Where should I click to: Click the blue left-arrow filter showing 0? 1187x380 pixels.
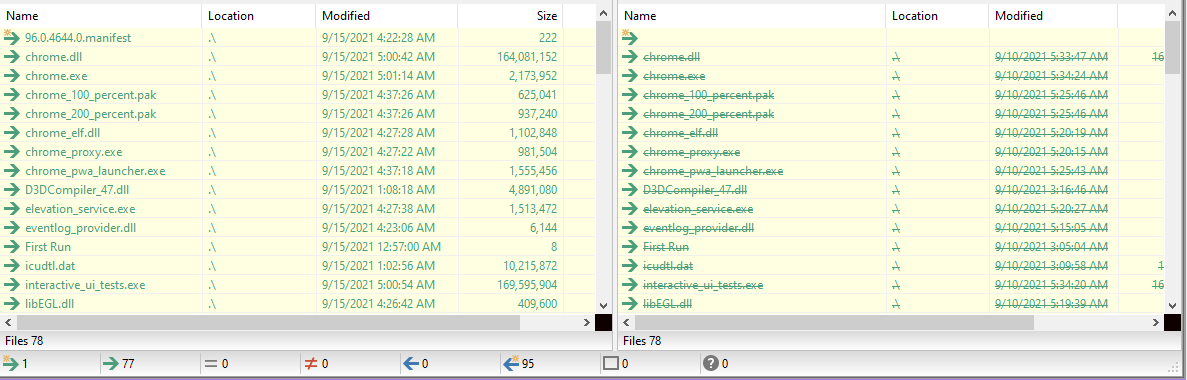pyautogui.click(x=411, y=364)
